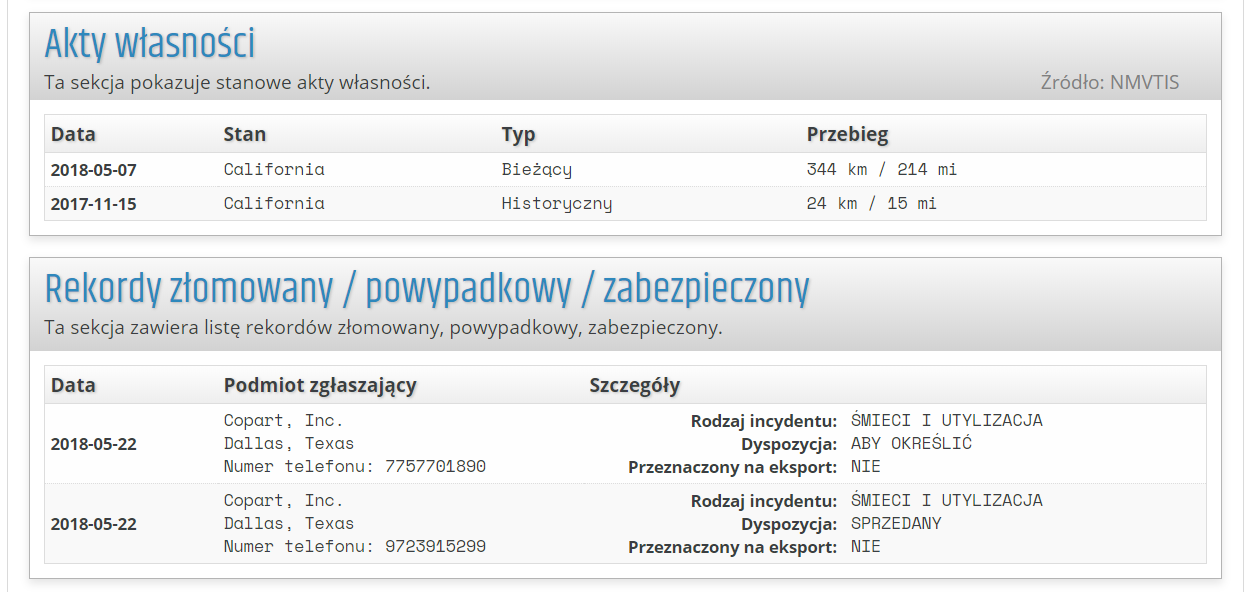1252x592 pixels.
Task: Click the "24 km / 15 mi" mileage value
Action: click(871, 204)
